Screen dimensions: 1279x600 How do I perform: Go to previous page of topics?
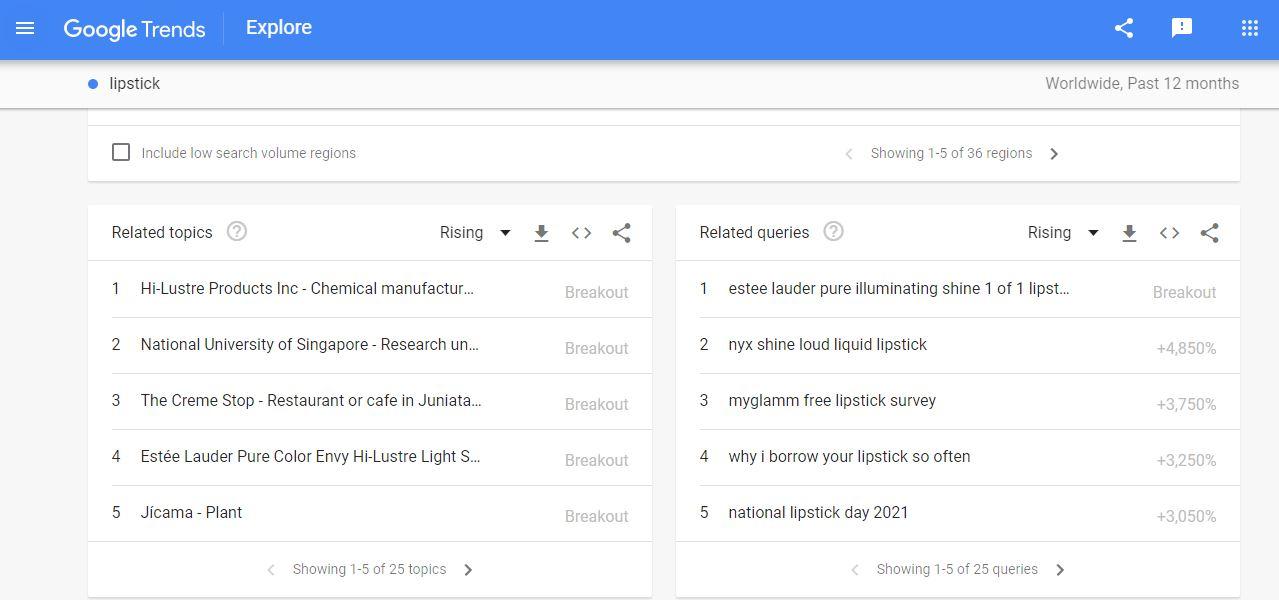(271, 570)
